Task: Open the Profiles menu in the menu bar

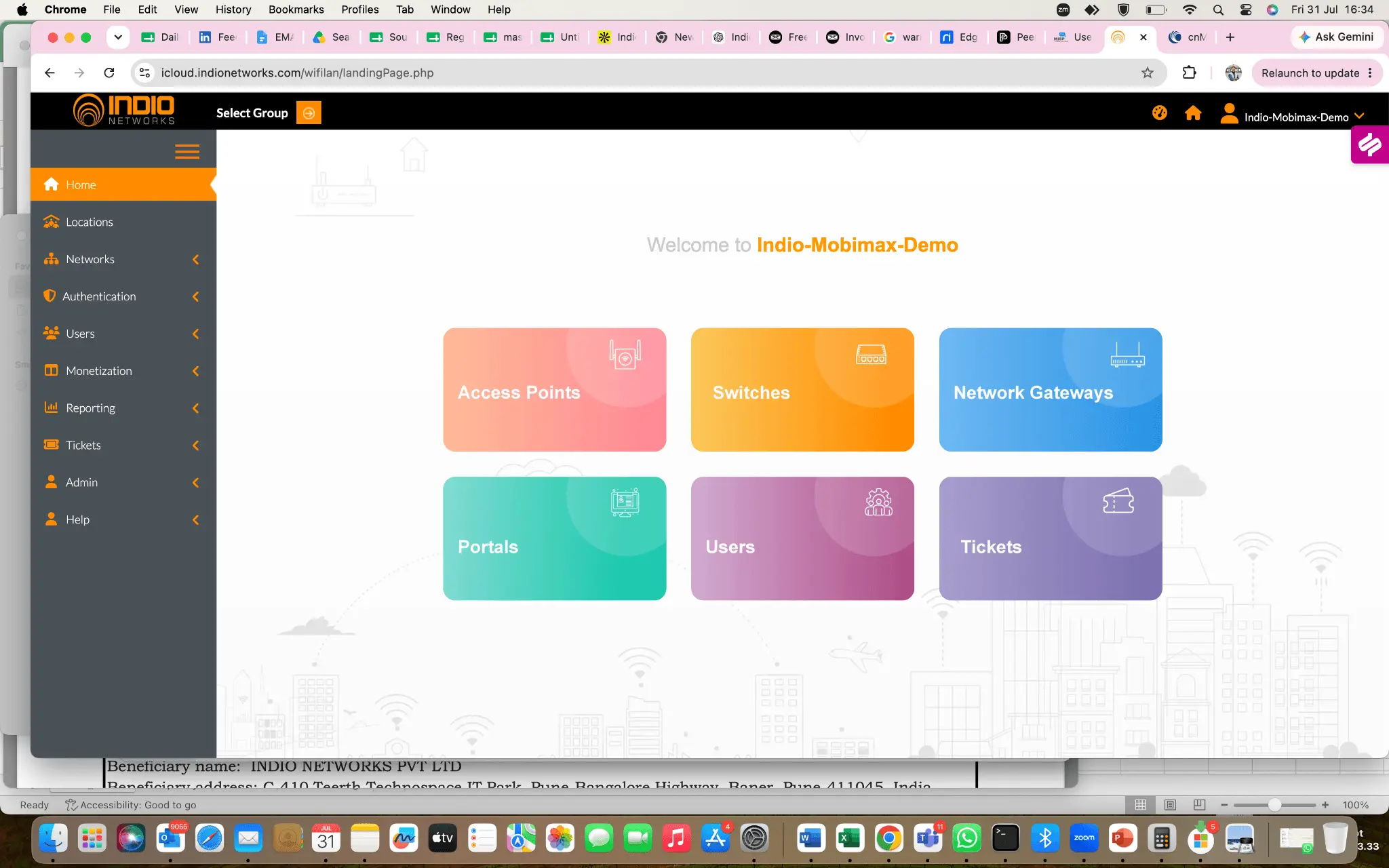Action: [x=359, y=9]
